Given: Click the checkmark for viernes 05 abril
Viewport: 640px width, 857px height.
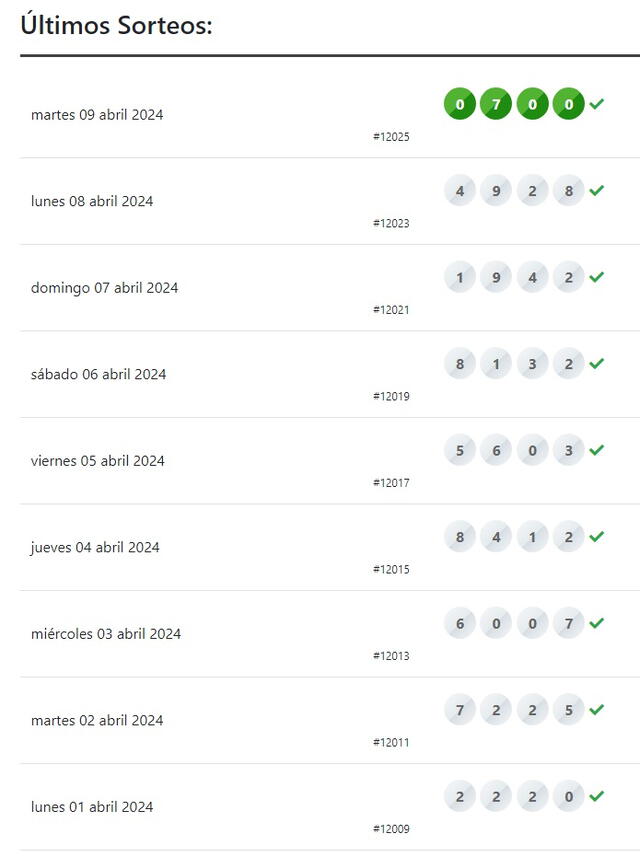Looking at the screenshot, I should point(597,450).
